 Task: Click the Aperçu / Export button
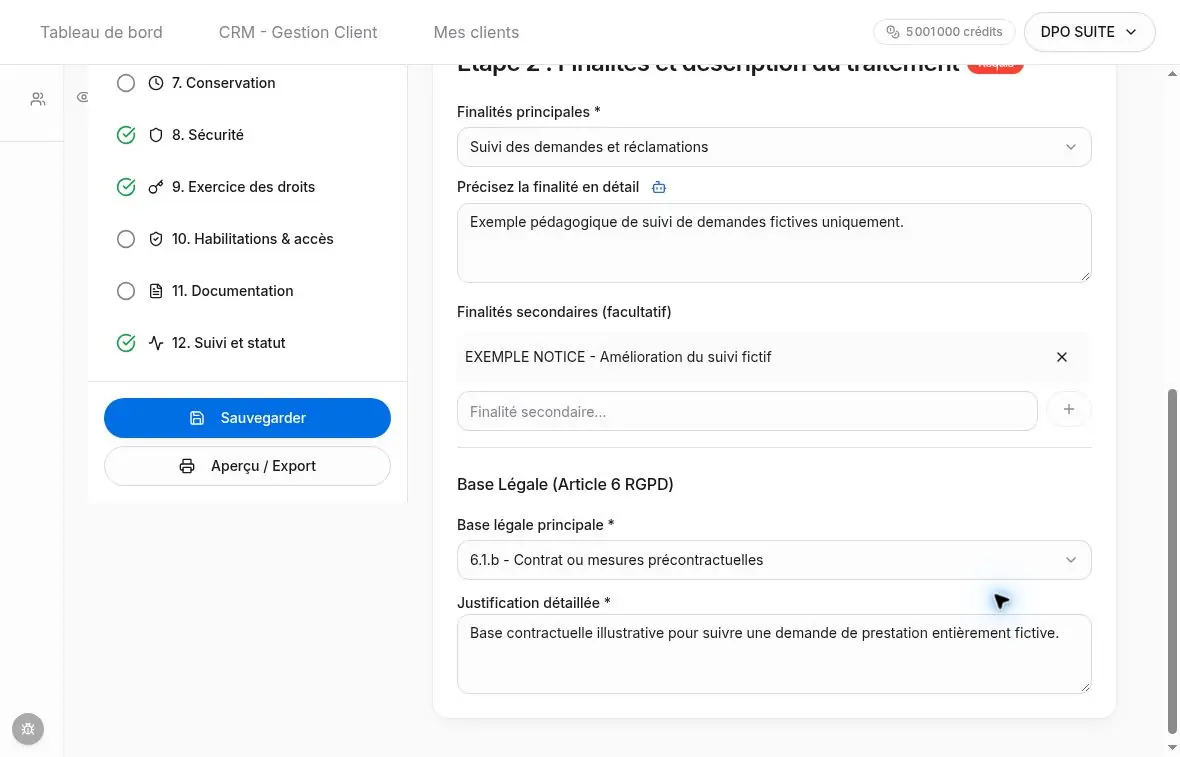247,466
